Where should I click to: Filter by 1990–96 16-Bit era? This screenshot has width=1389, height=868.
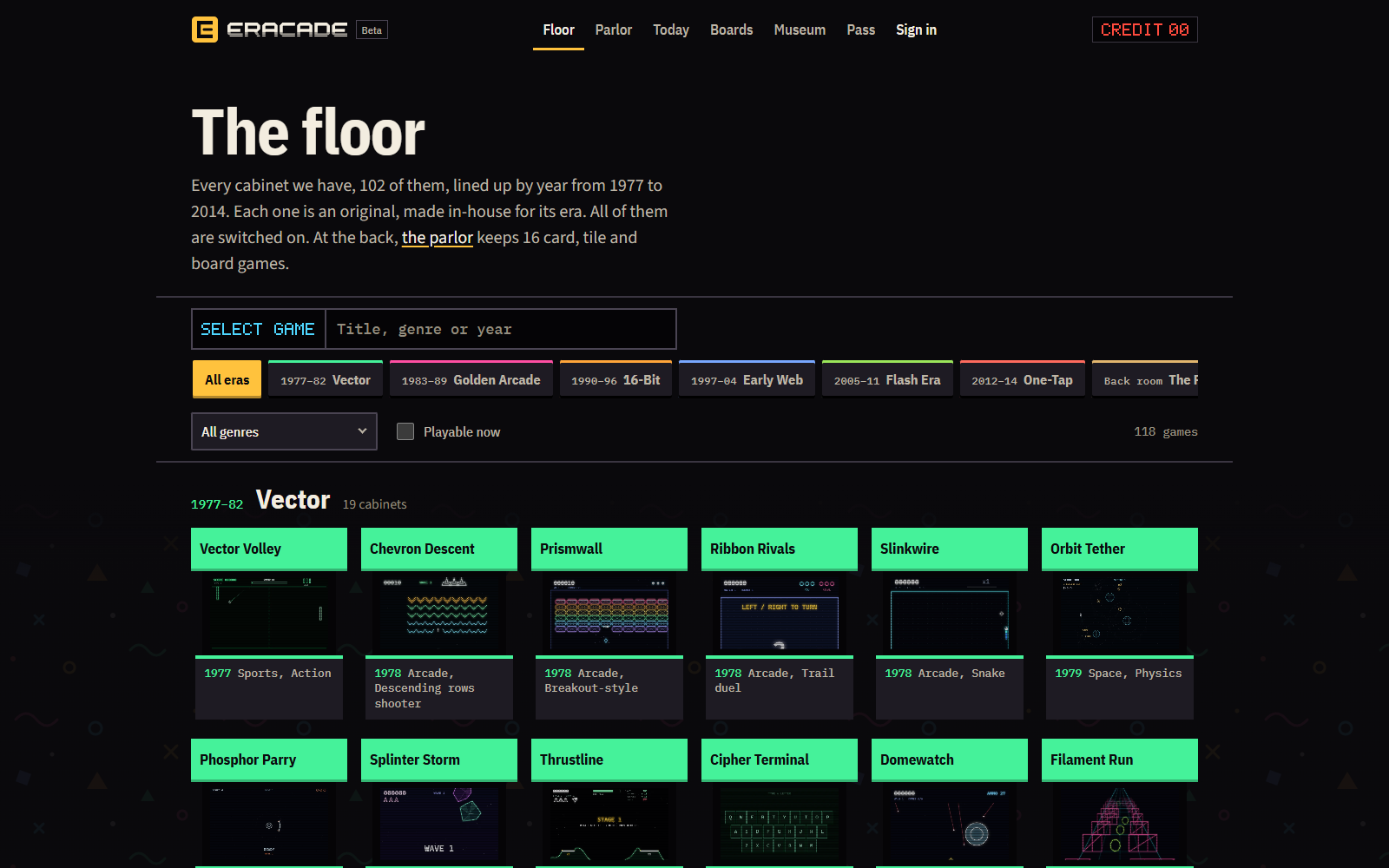[616, 379]
